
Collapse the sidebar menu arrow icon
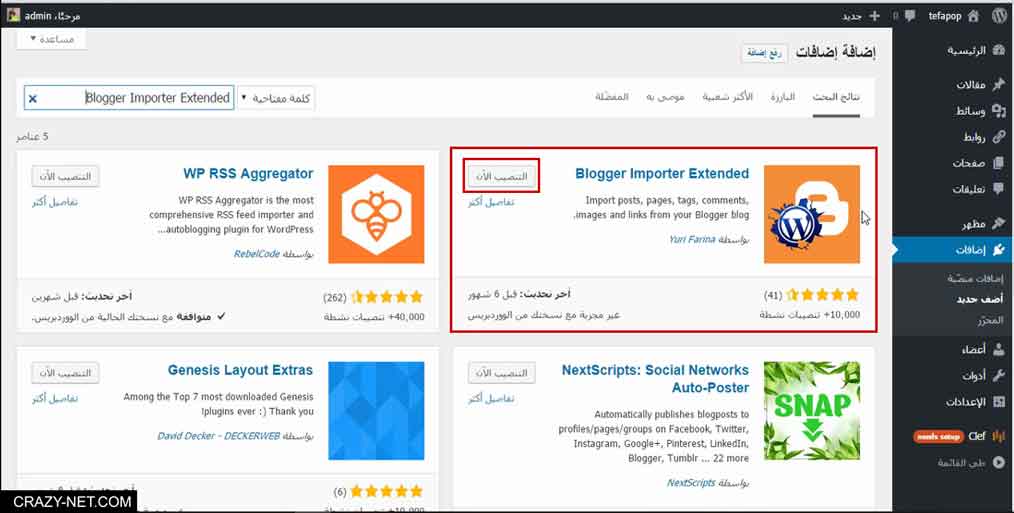pyautogui.click(x=998, y=463)
